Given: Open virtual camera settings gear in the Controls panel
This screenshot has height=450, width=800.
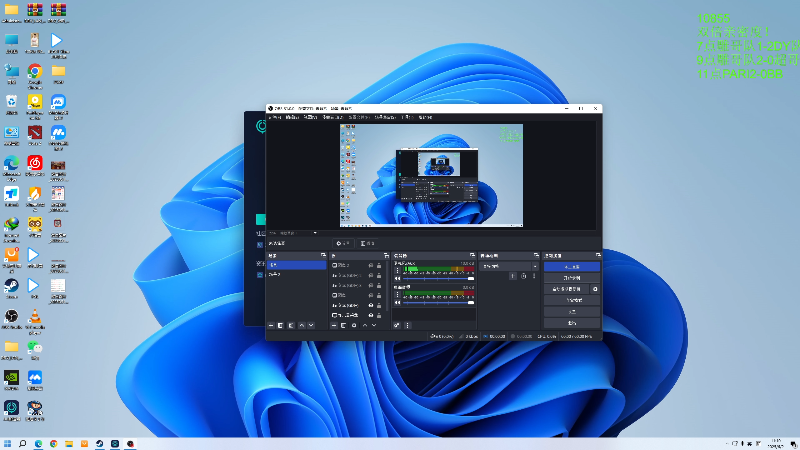Looking at the screenshot, I should [x=595, y=289].
